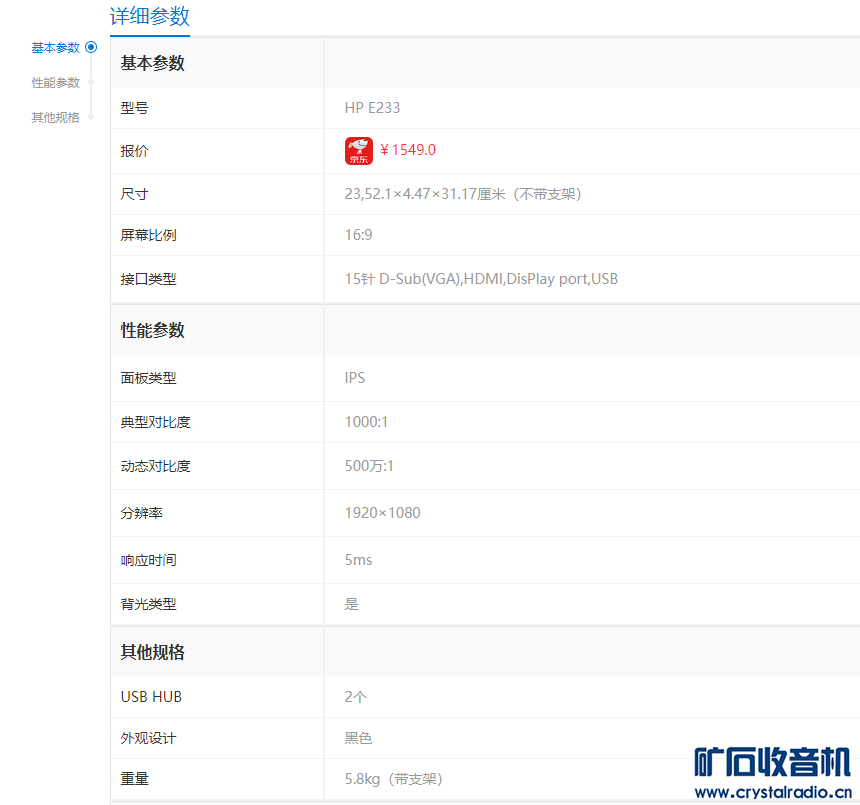860x805 pixels.
Task: Select the 1000:1 contrast value
Action: coord(366,422)
